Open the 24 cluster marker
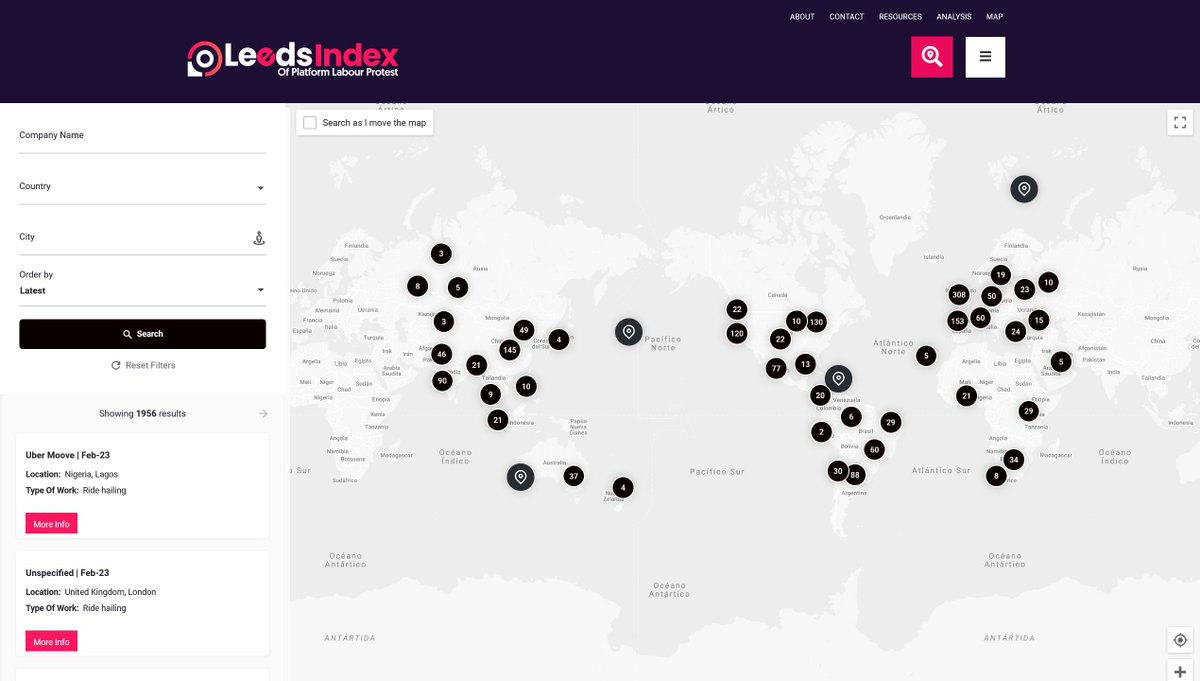The image size is (1200, 681). pyautogui.click(x=1015, y=331)
